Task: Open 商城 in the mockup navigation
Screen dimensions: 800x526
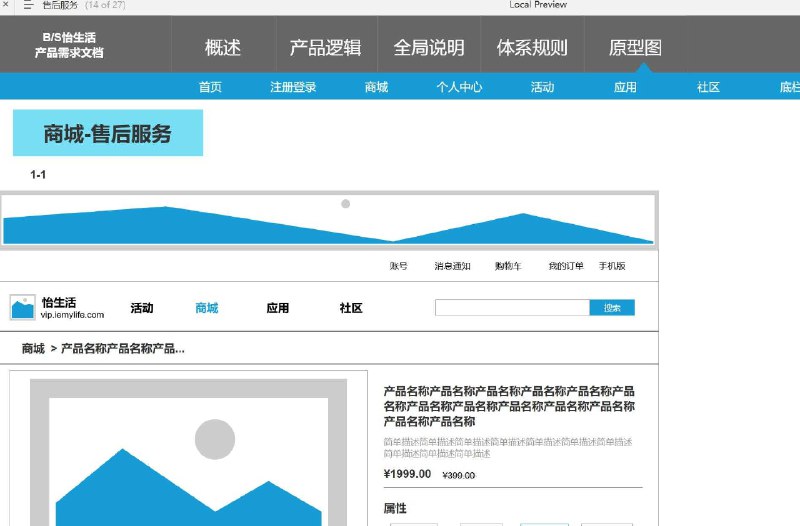Action: [207, 308]
